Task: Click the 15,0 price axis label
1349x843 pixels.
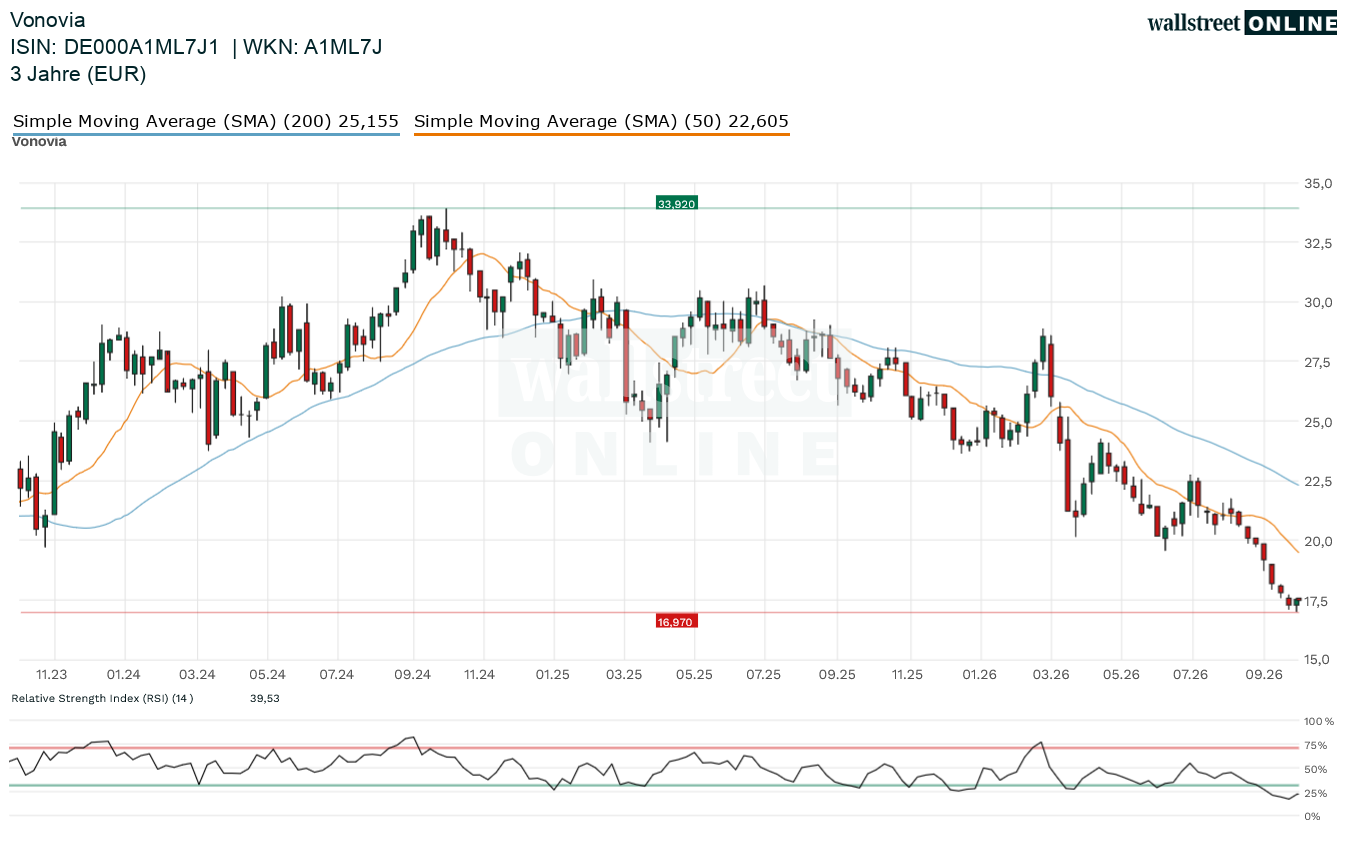Action: pos(1318,659)
